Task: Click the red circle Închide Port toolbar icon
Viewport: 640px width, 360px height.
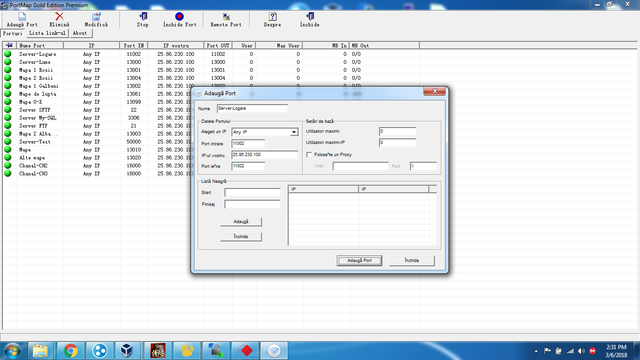Action: (x=179, y=16)
